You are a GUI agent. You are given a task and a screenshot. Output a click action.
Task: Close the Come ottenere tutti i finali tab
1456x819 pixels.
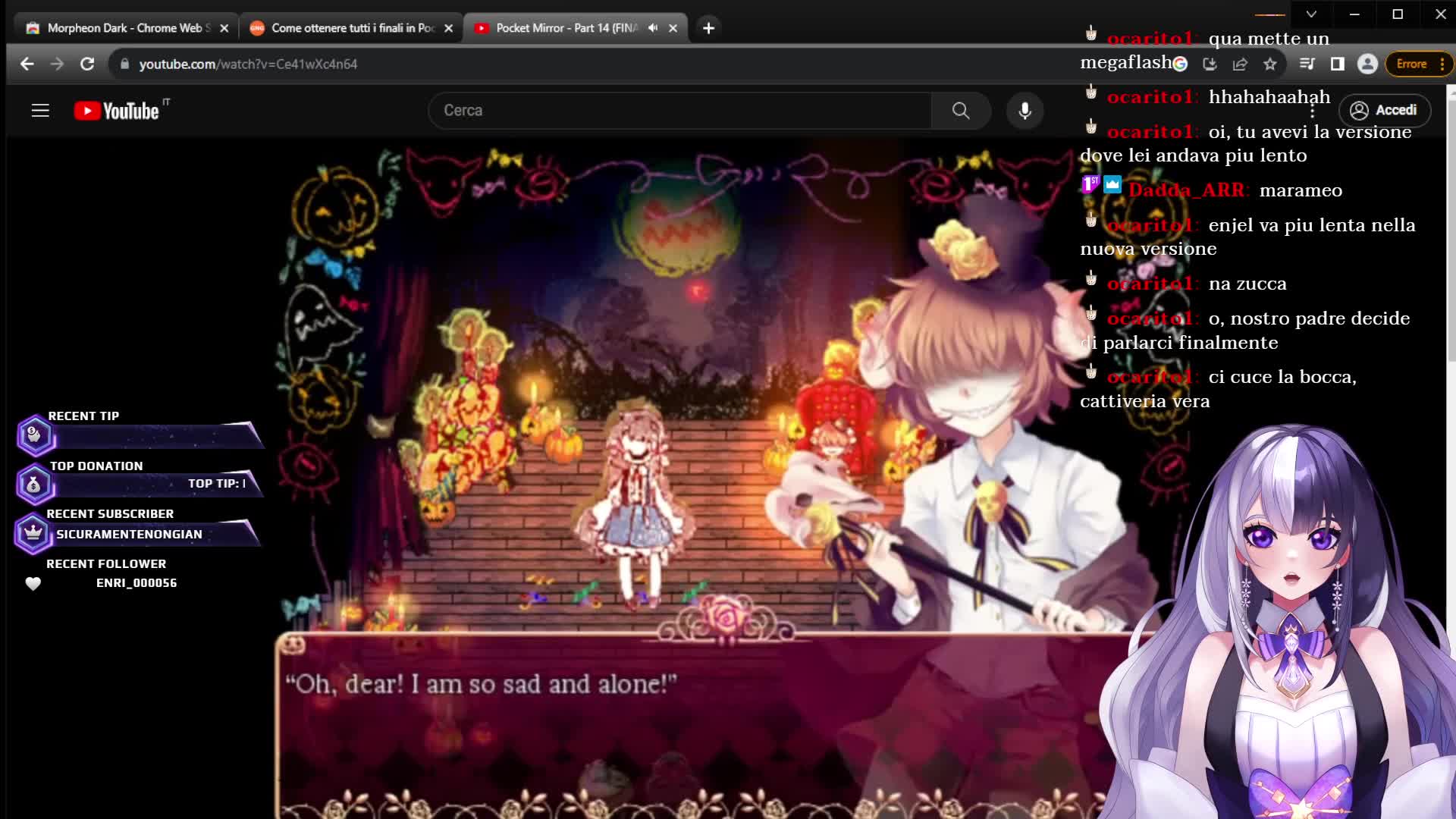pos(448,28)
